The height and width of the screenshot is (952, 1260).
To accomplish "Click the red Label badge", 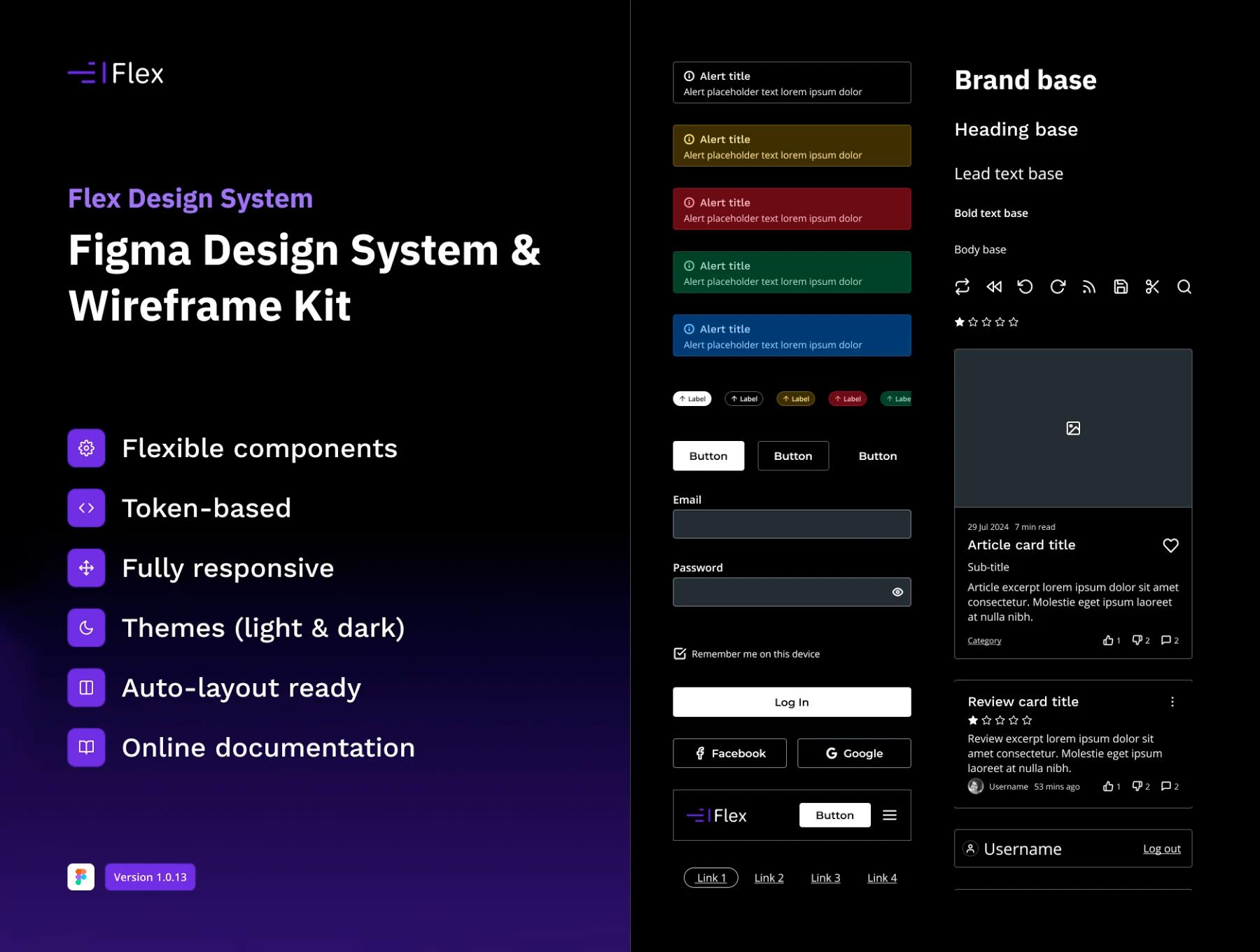I will click(x=848, y=399).
